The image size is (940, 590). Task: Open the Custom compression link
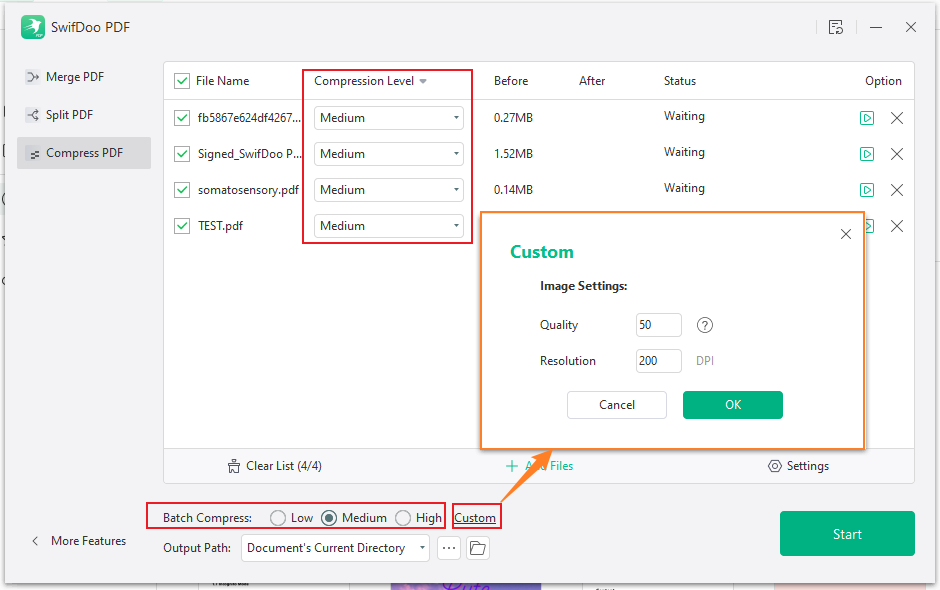[x=475, y=516]
